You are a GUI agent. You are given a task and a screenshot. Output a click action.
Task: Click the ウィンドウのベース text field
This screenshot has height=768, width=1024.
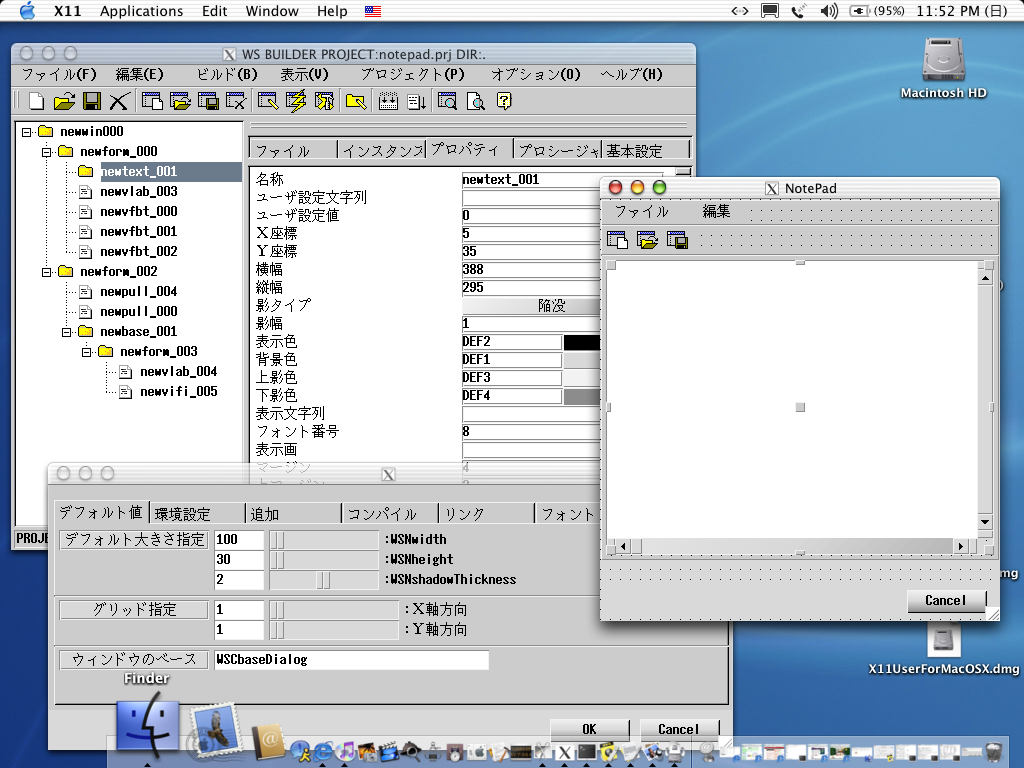point(351,660)
